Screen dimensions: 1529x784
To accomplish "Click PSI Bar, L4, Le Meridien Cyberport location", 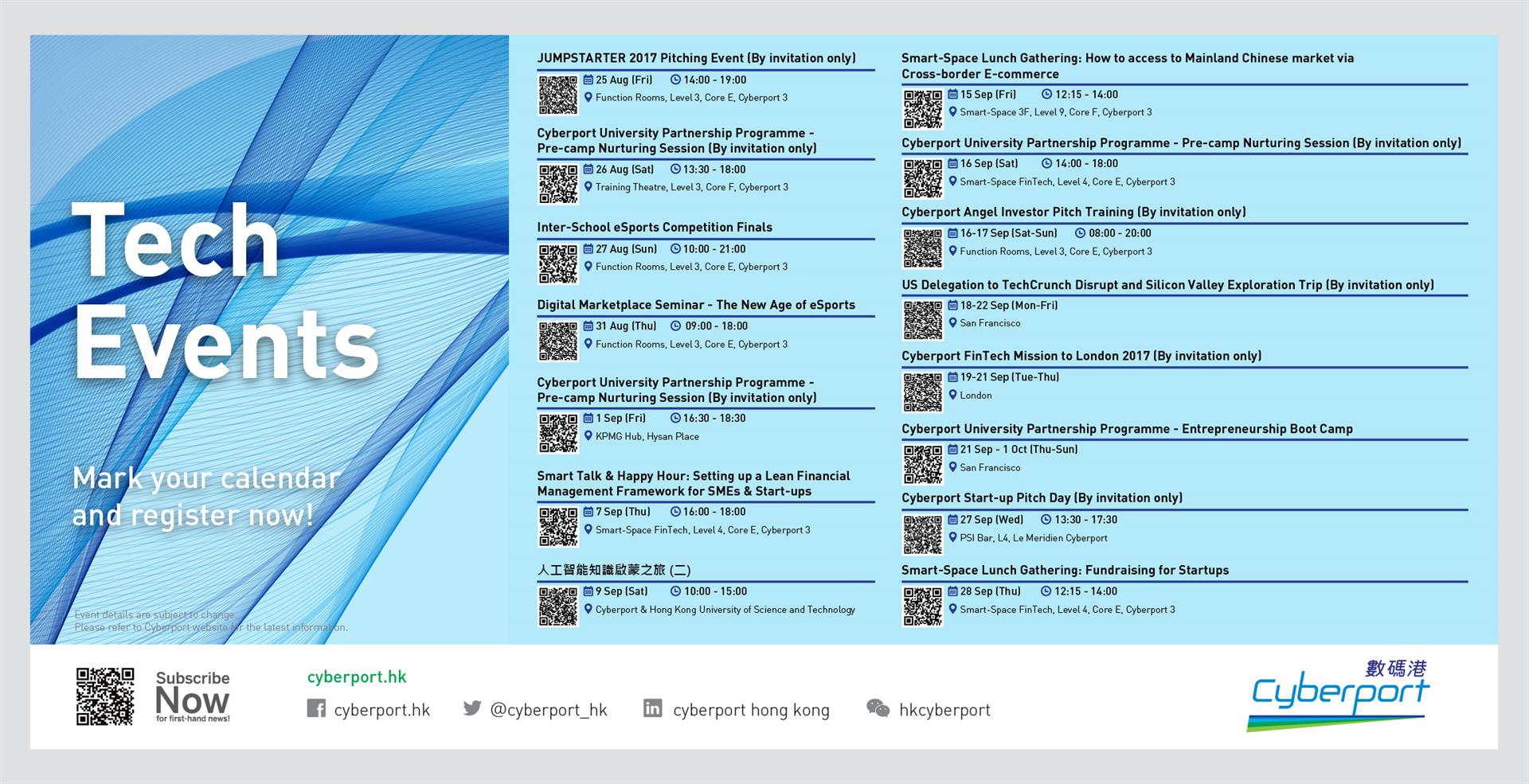I will pos(1034,538).
